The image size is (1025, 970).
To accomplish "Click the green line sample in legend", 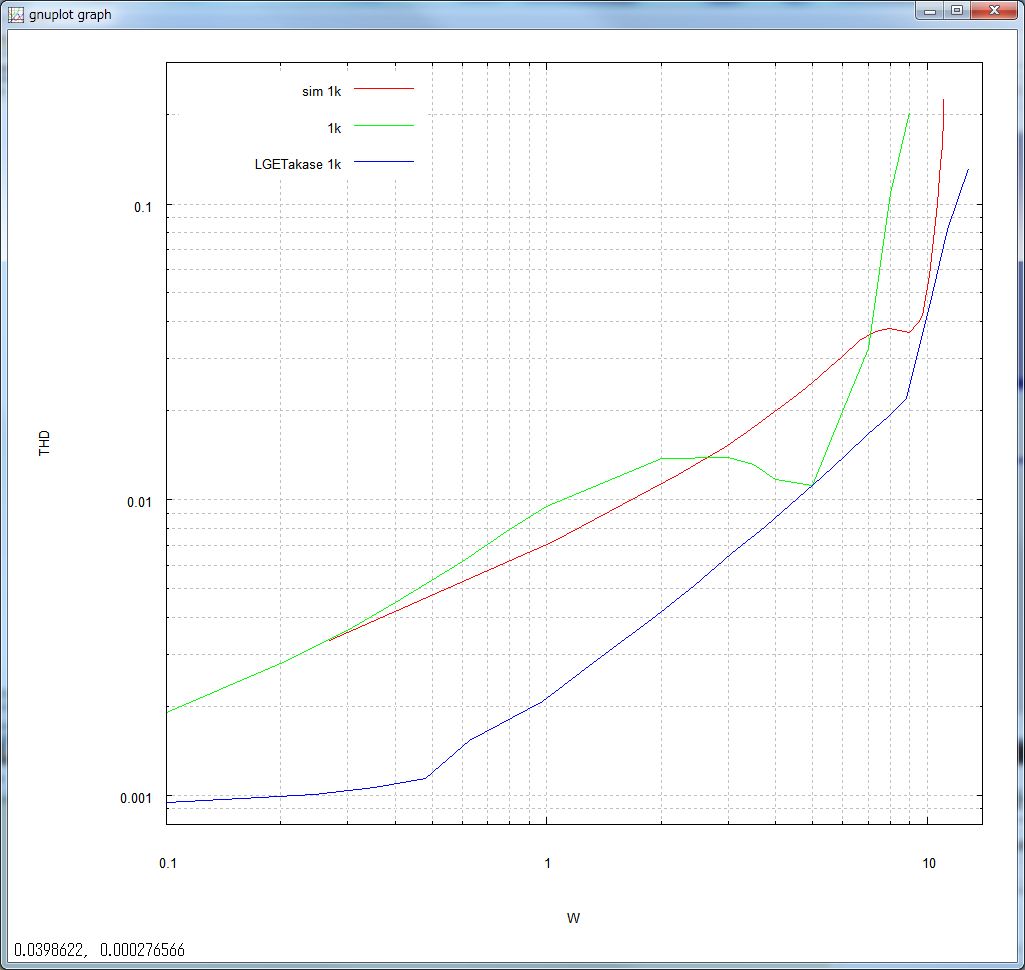I will pyautogui.click(x=383, y=125).
